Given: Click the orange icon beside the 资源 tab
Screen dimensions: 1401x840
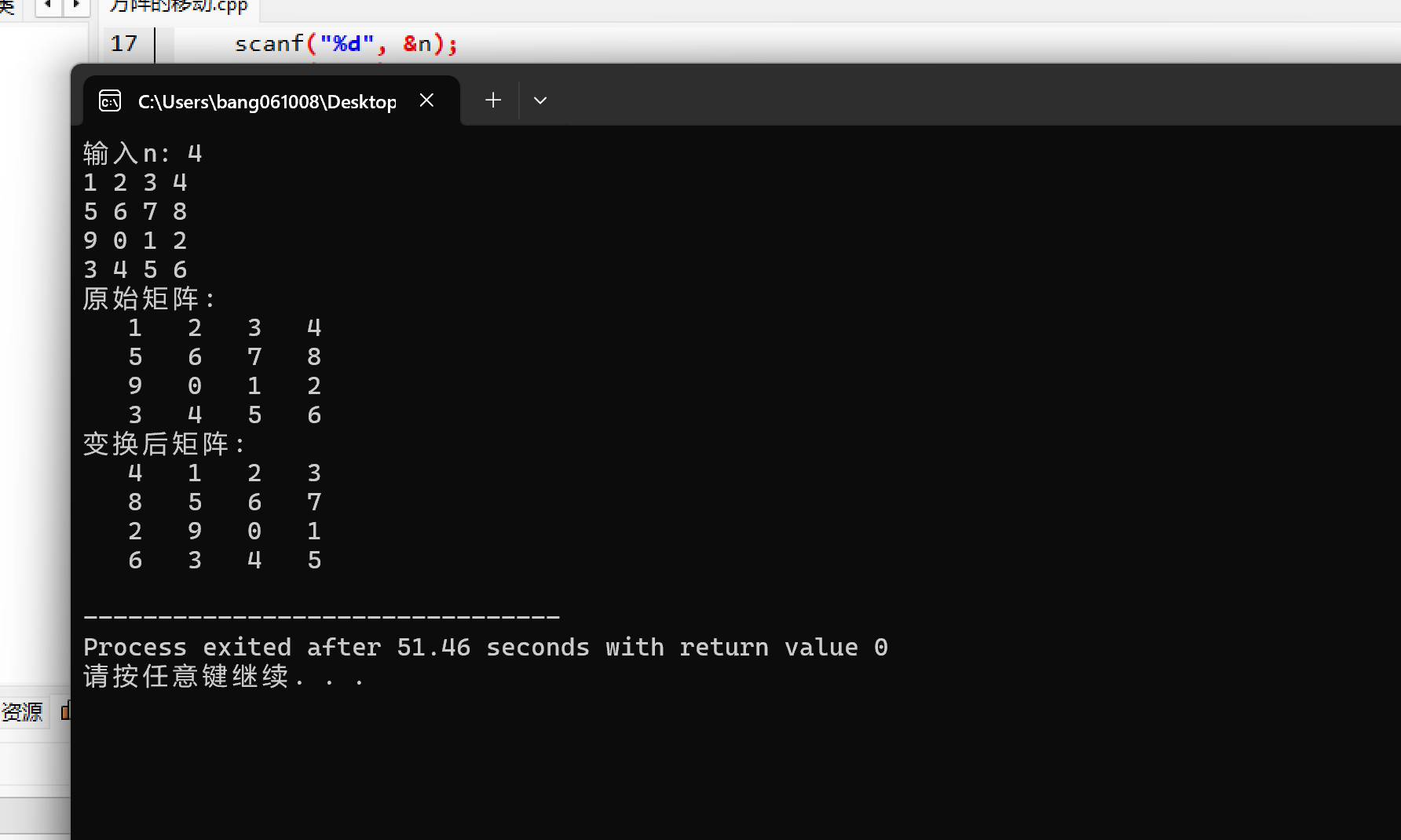Looking at the screenshot, I should 66,711.
